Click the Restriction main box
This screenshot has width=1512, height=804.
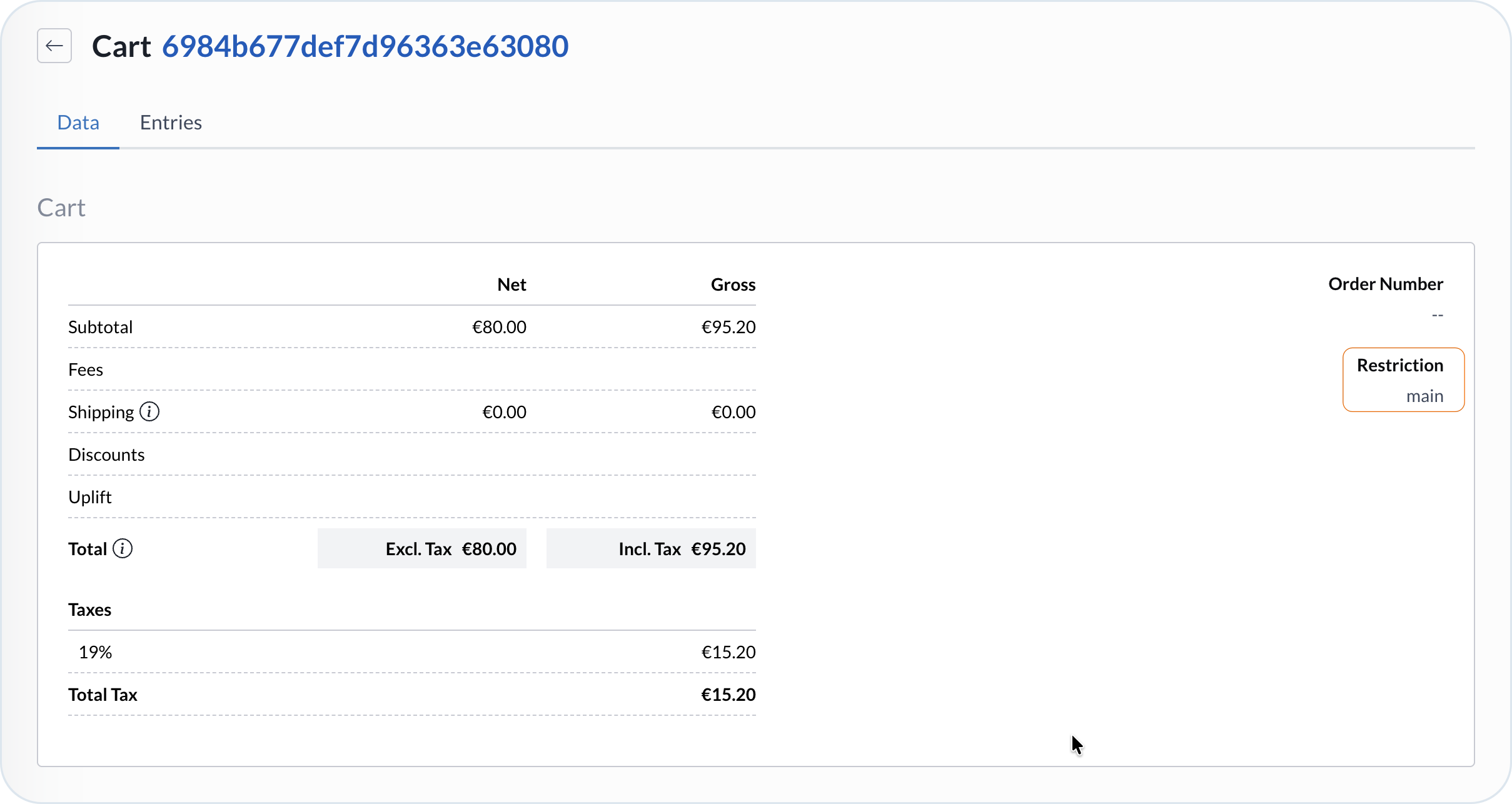tap(1403, 379)
